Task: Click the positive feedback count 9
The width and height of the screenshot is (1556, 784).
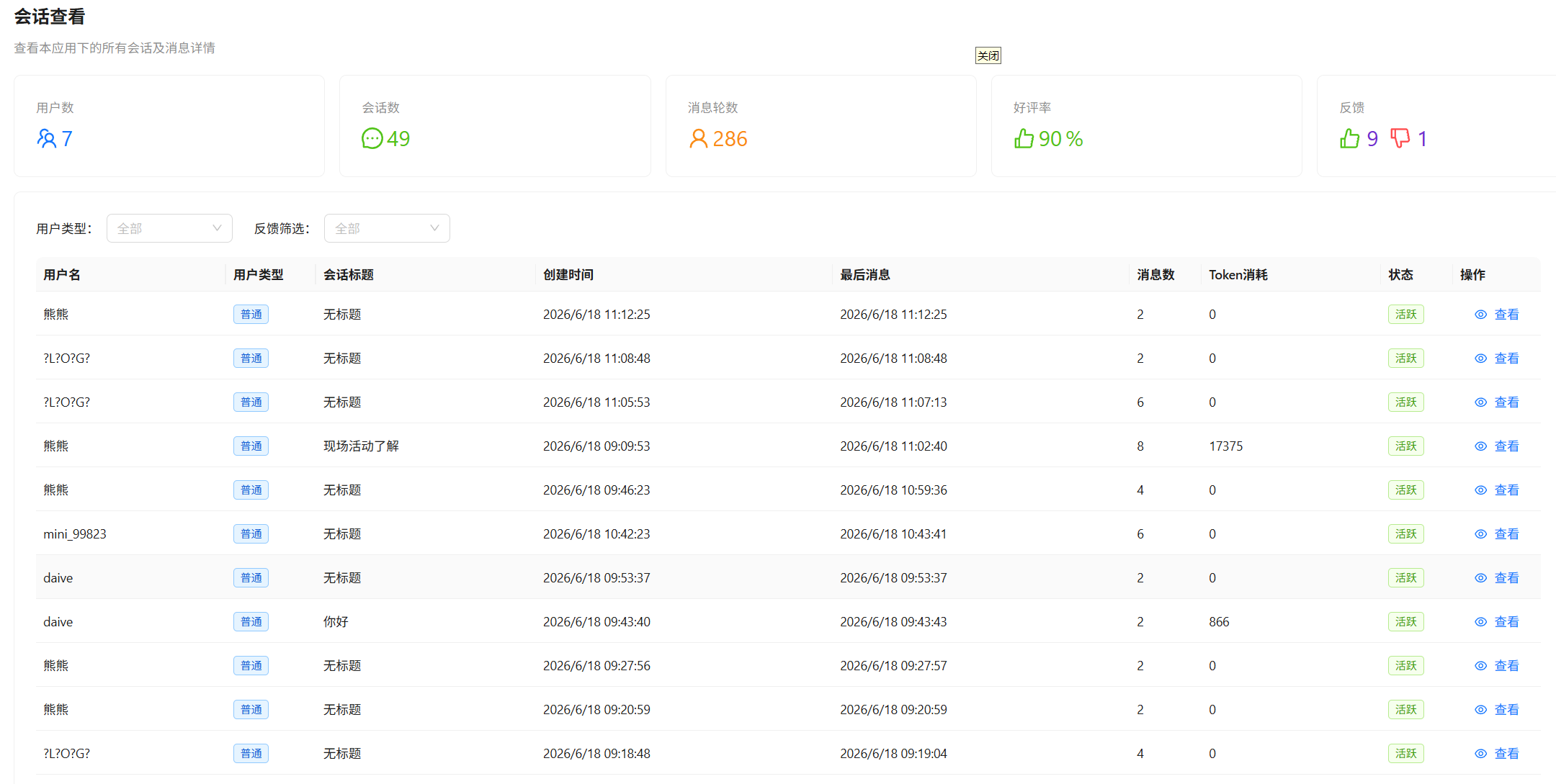Action: tap(1372, 138)
